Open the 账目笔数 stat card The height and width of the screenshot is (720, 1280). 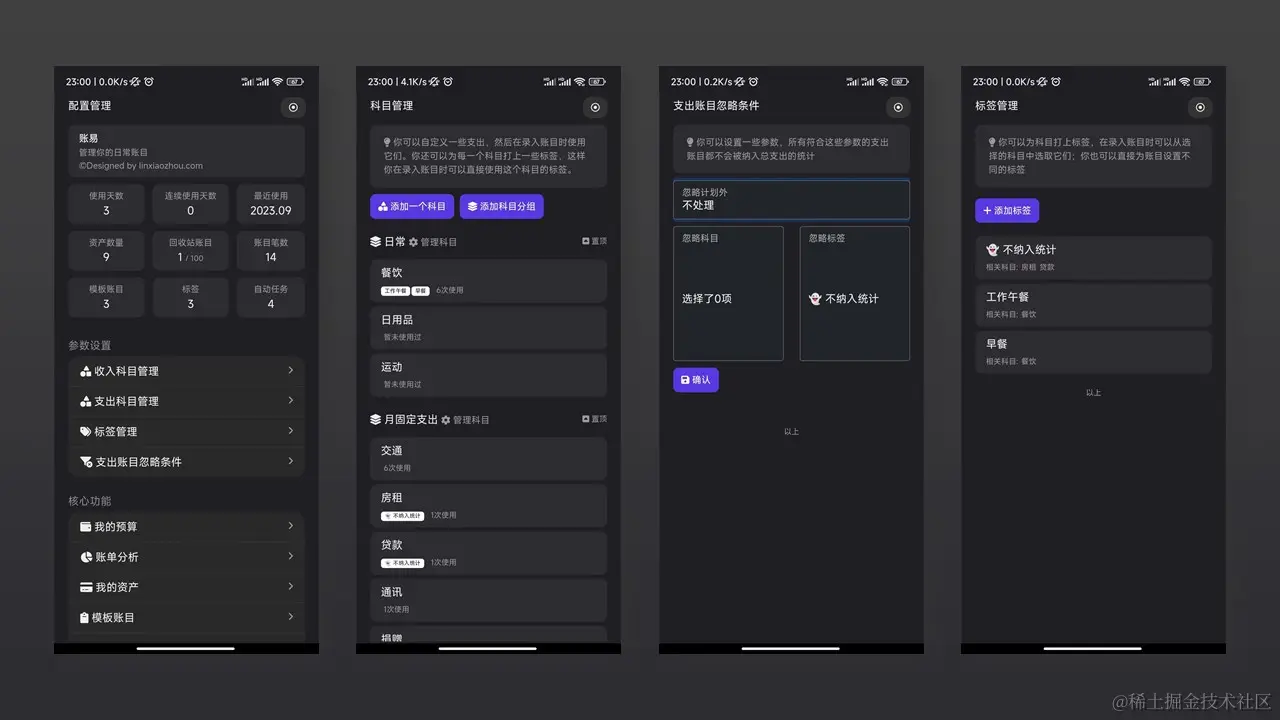[x=271, y=250]
